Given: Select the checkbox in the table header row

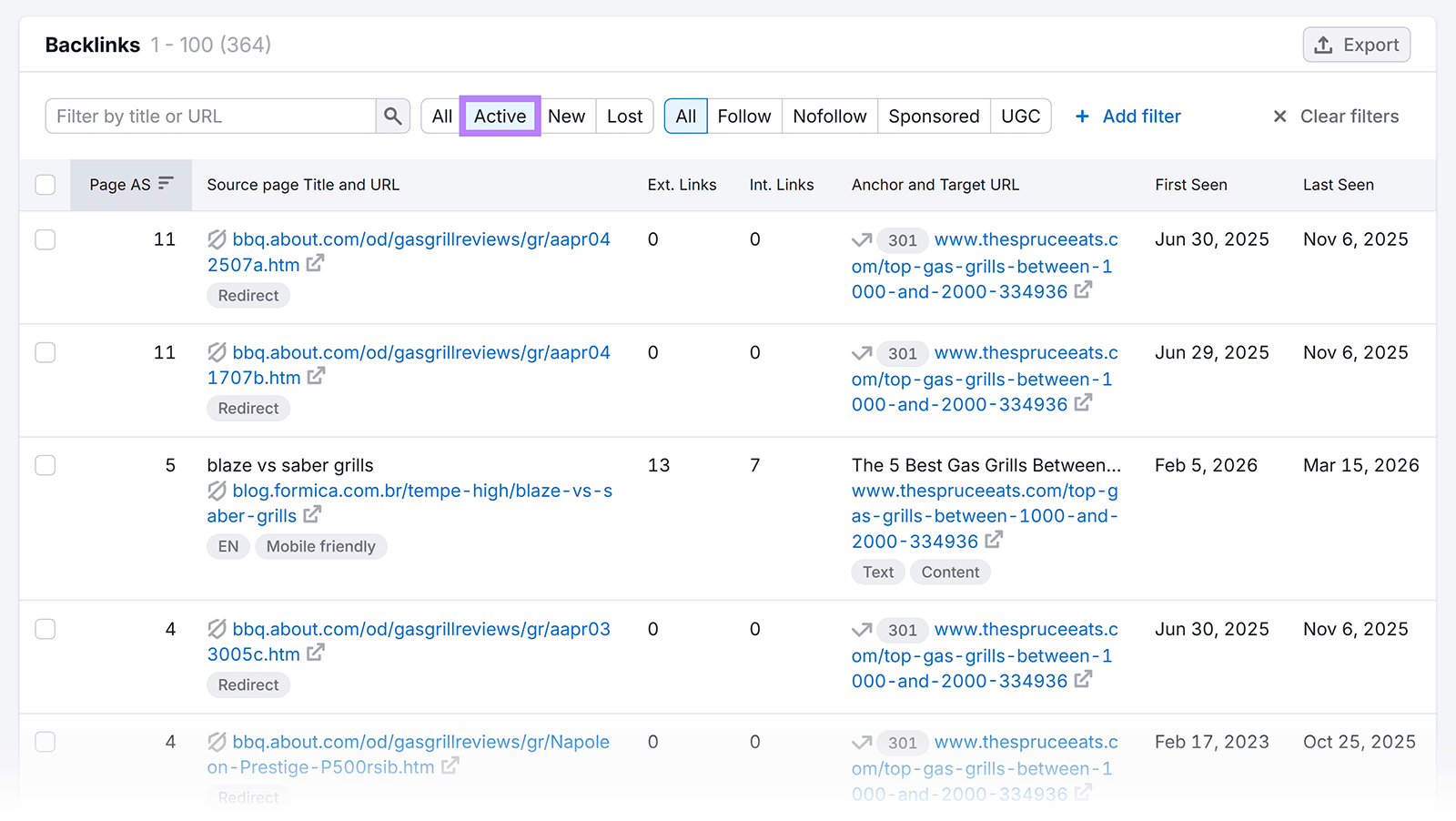Looking at the screenshot, I should coord(45,184).
